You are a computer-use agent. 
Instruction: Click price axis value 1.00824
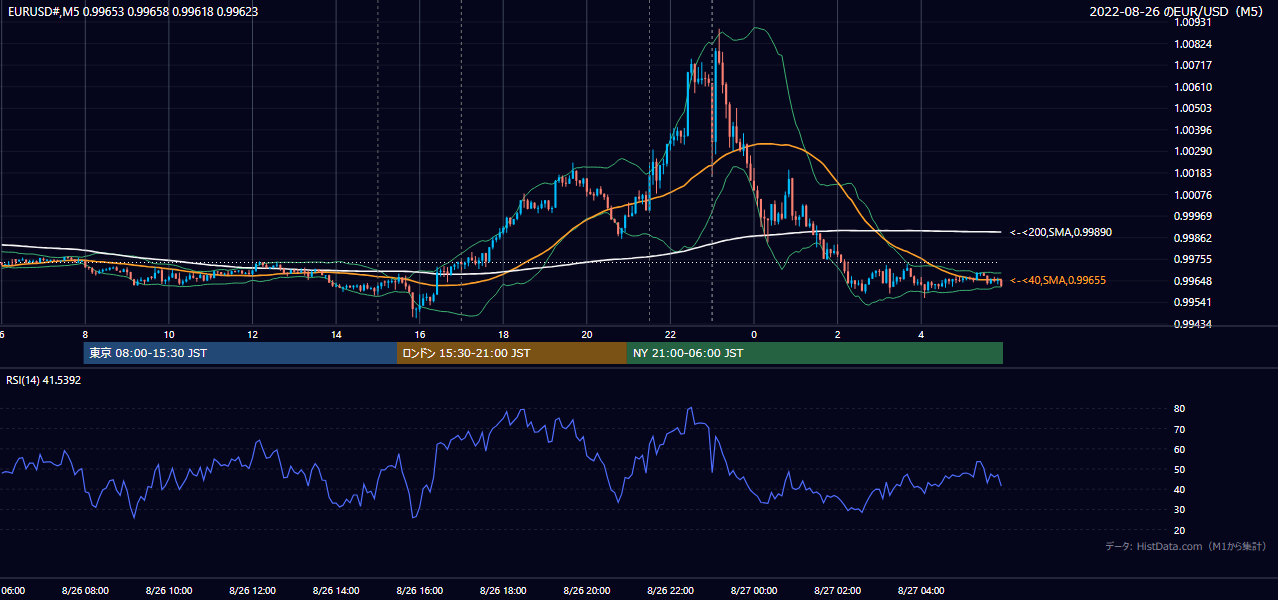tap(1193, 44)
